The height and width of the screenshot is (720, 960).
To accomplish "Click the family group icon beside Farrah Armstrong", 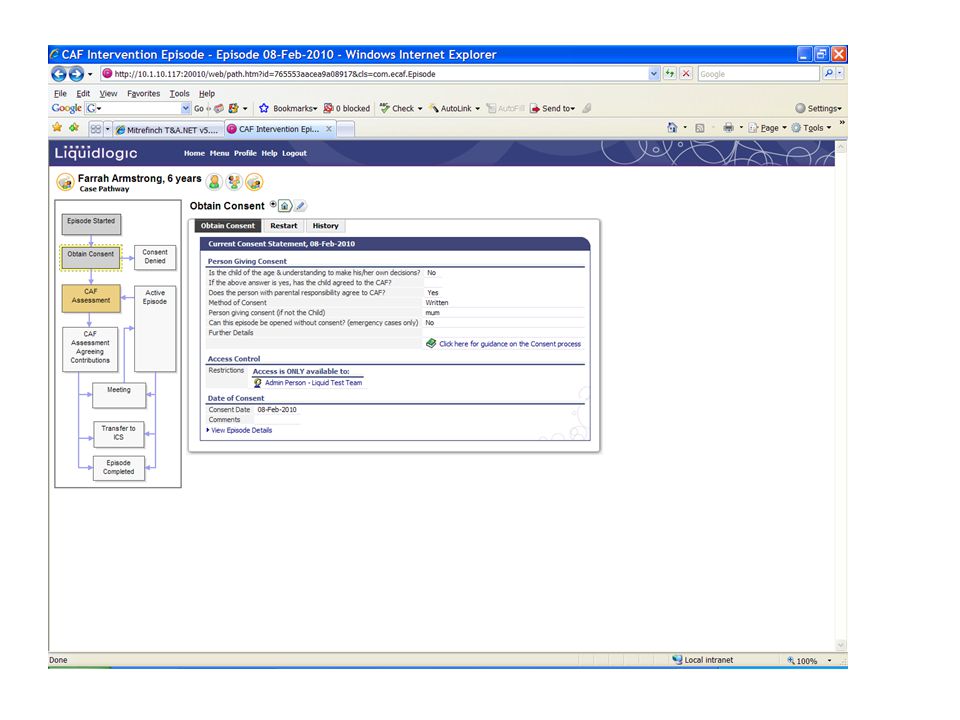I will coord(234,182).
